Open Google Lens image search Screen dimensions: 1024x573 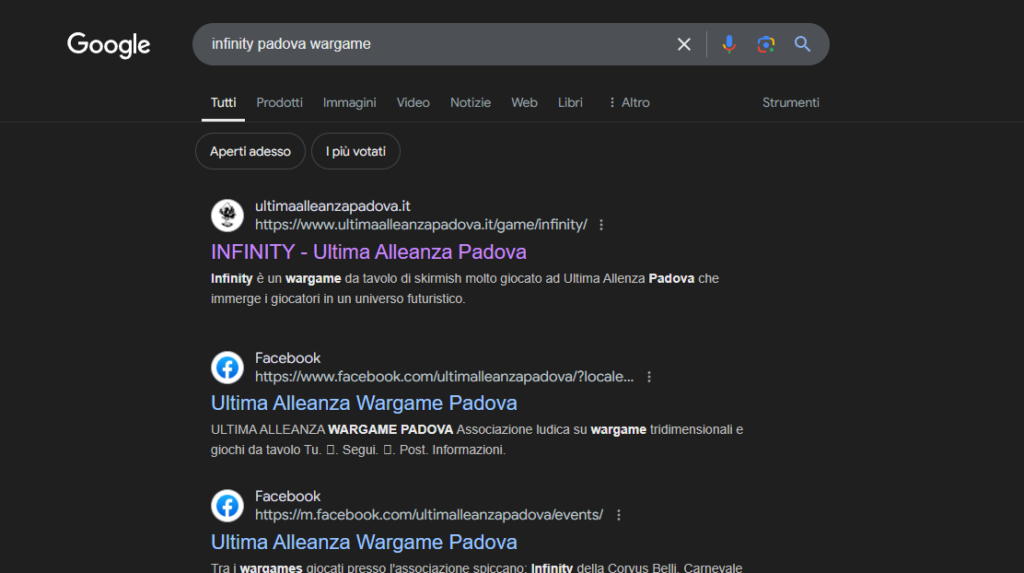coord(765,44)
